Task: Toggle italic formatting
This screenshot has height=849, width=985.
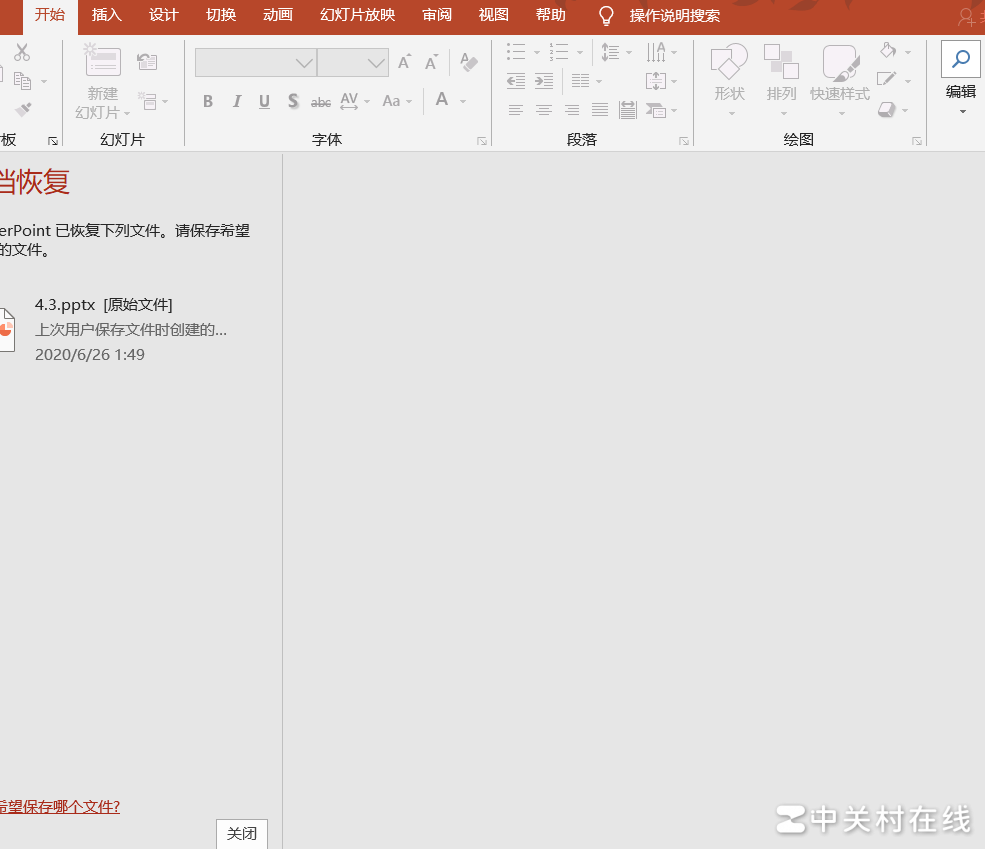Action: (x=236, y=100)
